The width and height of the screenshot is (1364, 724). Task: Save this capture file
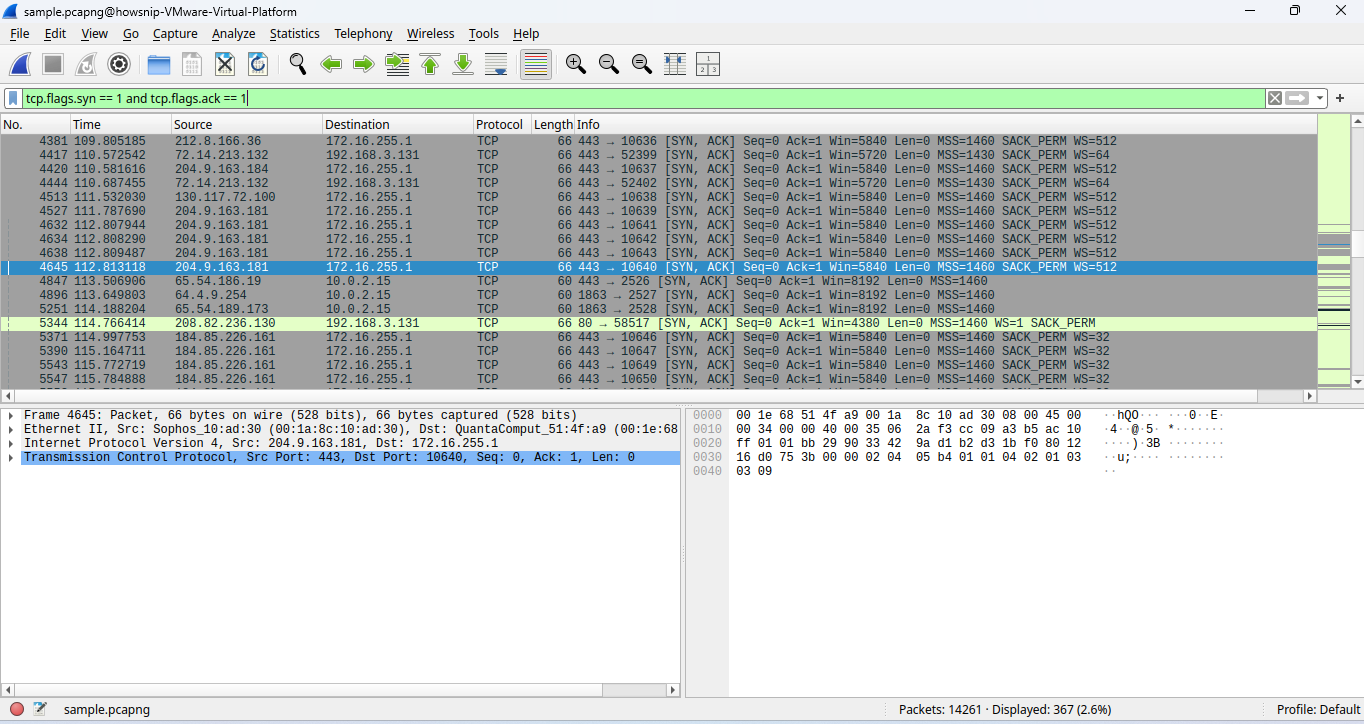tap(192, 64)
